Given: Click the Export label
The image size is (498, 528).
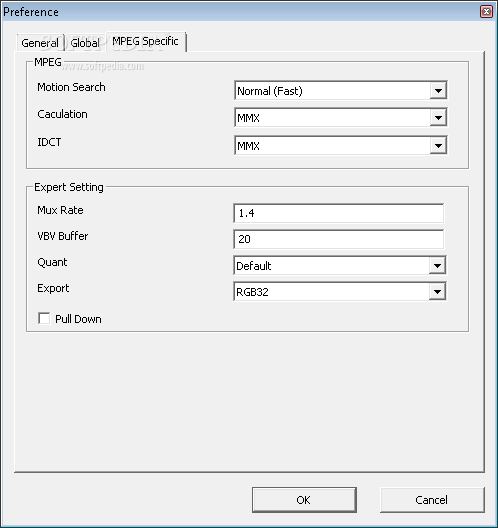Looking at the screenshot, I should pos(53,288).
